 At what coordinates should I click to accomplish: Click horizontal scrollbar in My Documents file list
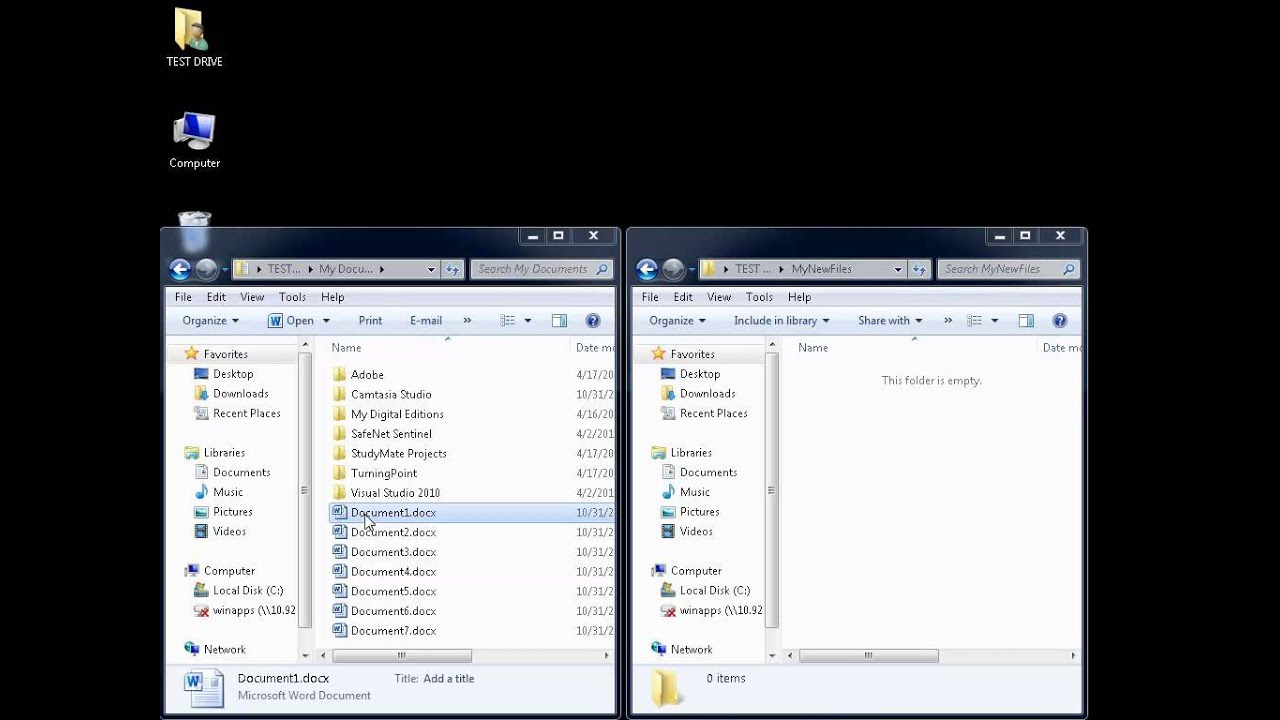coord(401,656)
